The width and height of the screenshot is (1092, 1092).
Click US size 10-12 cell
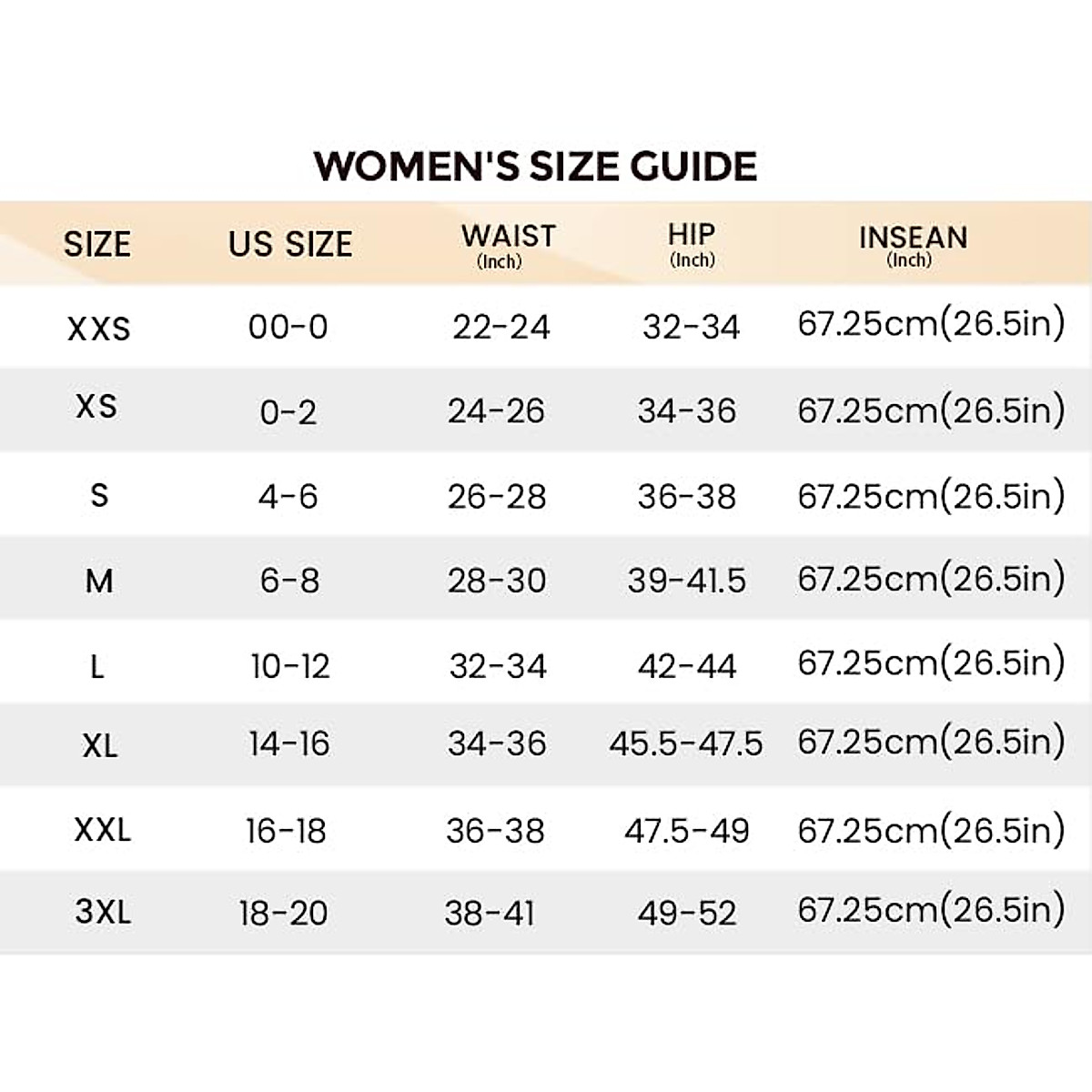[290, 667]
